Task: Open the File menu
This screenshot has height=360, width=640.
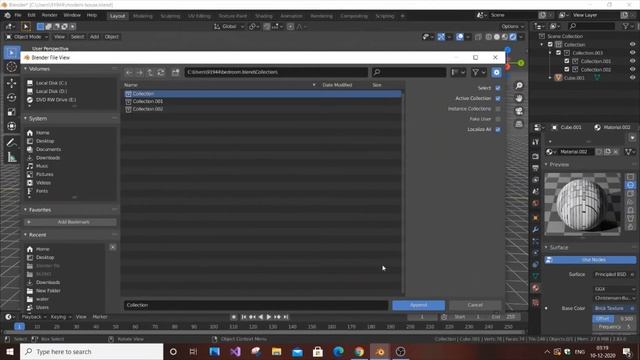Action: click(x=18, y=15)
